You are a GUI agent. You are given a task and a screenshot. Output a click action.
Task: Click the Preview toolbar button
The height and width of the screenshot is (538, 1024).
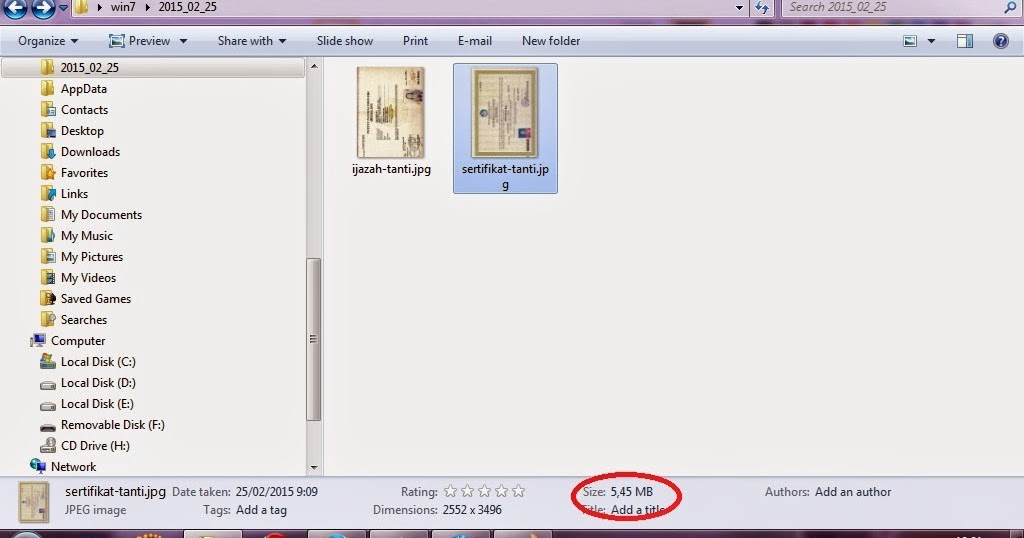pos(140,40)
